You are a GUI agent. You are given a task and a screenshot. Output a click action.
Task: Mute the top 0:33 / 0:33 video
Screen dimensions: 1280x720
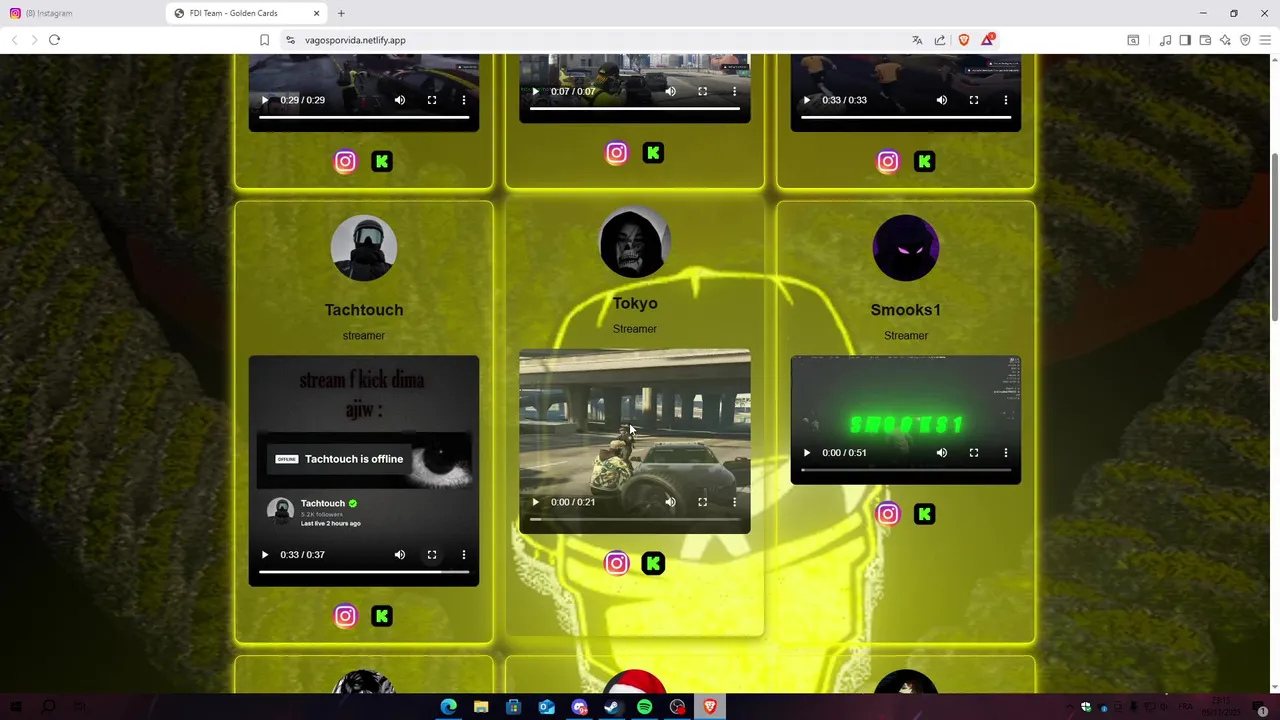point(942,100)
